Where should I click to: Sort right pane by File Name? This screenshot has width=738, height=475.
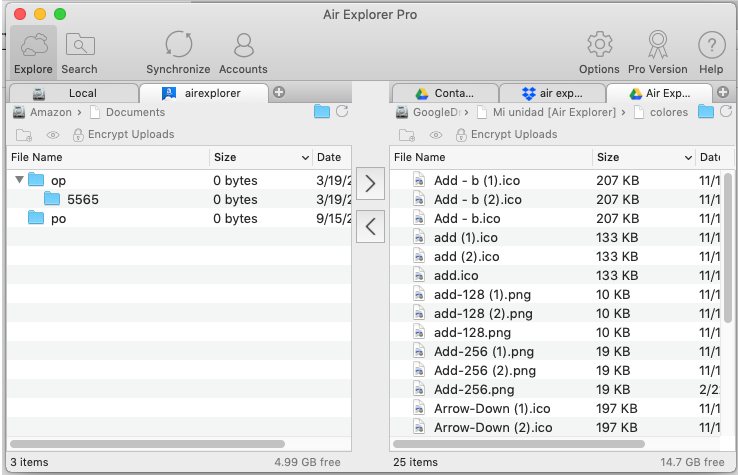click(491, 157)
